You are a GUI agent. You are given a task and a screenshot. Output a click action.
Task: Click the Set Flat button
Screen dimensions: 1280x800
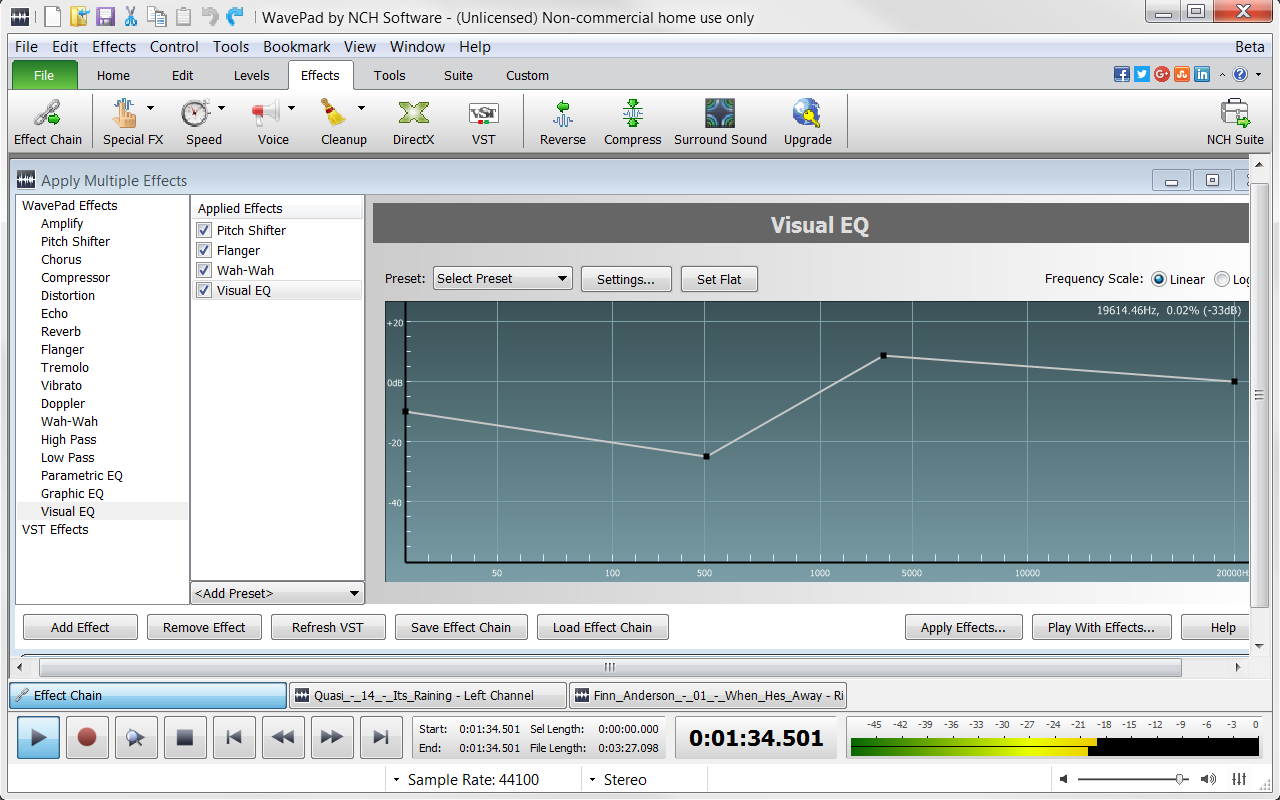point(719,279)
